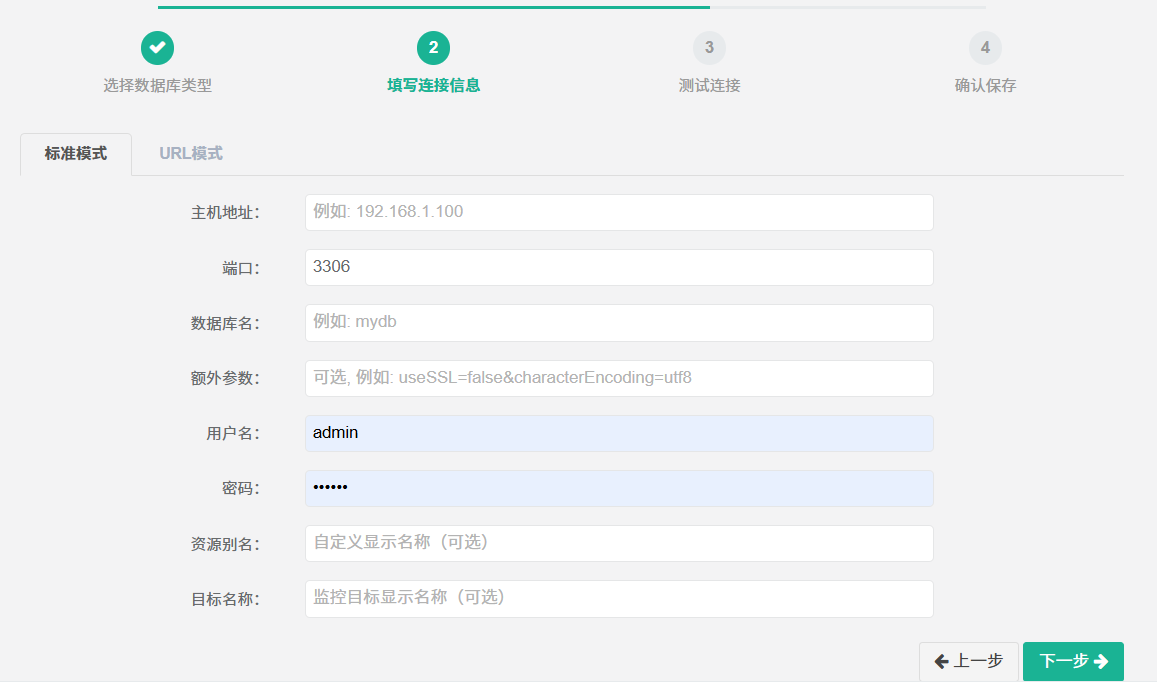Click the 目标名称 input field

(619, 599)
